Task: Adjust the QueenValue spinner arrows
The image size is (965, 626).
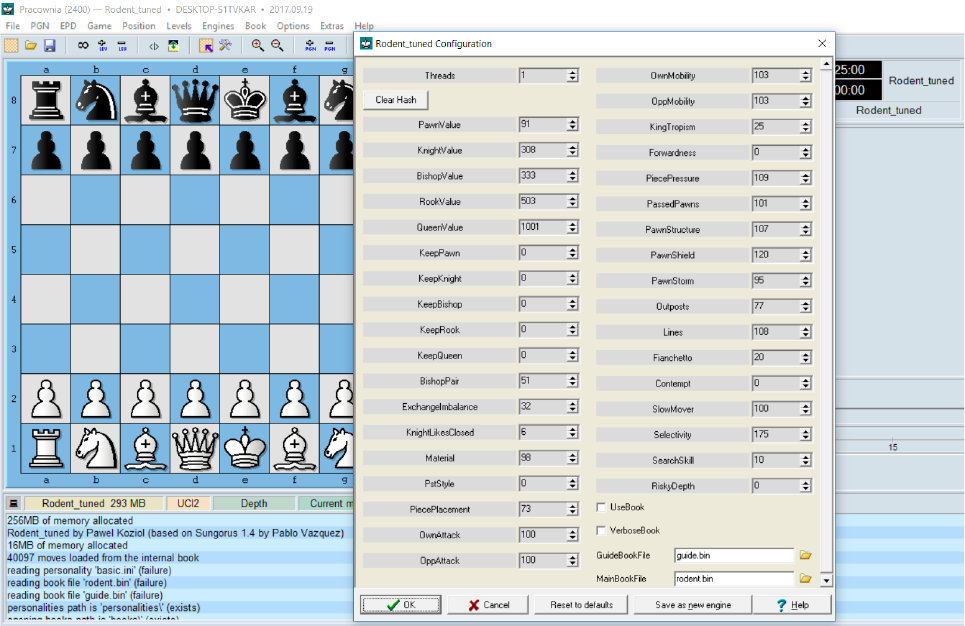Action: [572, 227]
